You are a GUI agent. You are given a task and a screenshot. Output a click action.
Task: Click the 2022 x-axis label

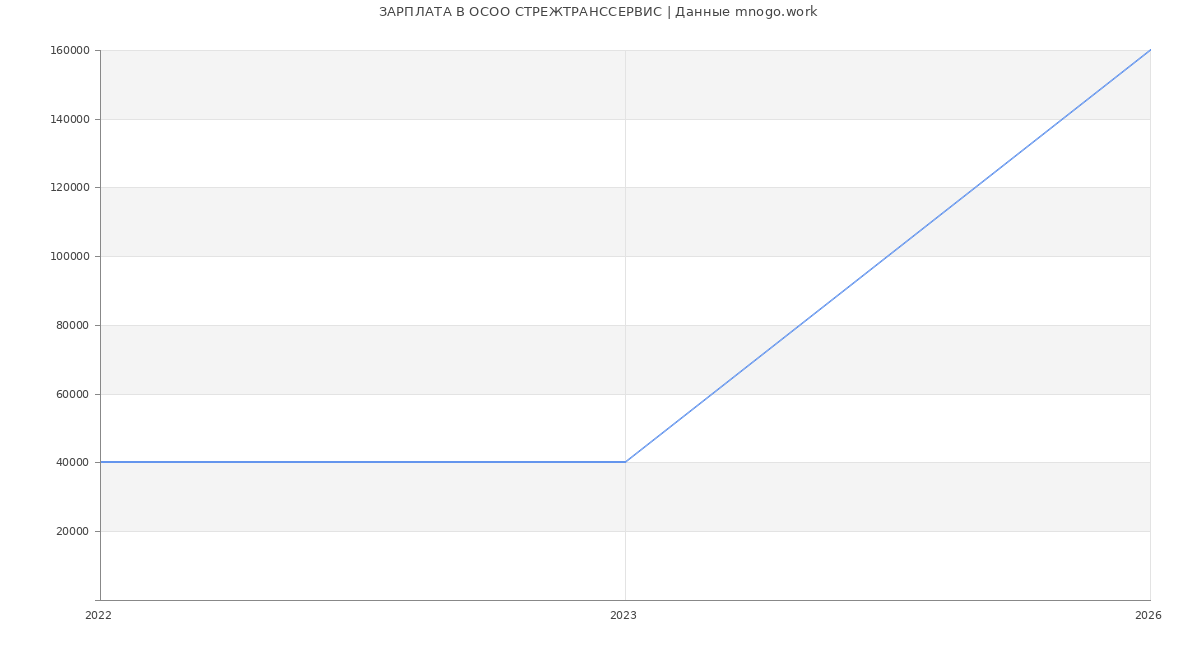point(98,616)
